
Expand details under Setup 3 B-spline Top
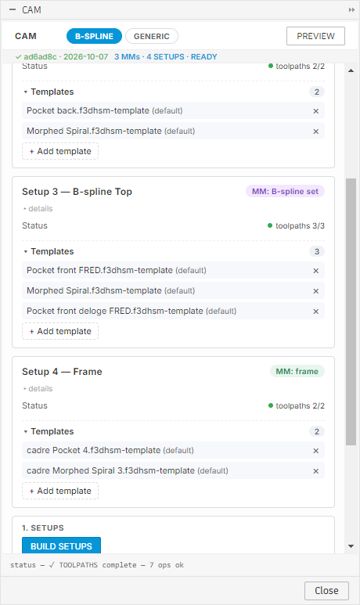pos(38,209)
